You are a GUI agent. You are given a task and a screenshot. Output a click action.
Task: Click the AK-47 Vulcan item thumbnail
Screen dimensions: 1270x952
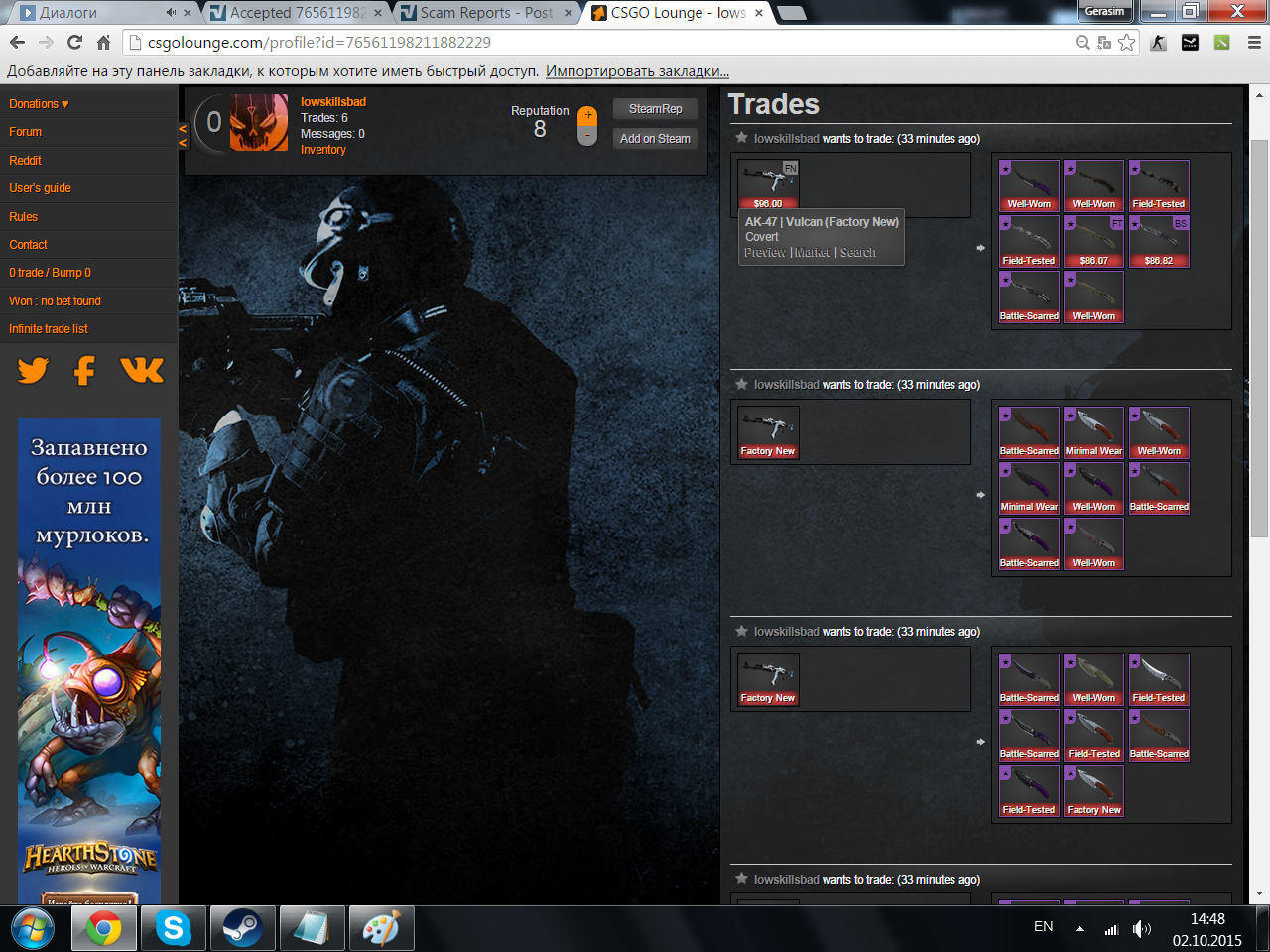(768, 183)
